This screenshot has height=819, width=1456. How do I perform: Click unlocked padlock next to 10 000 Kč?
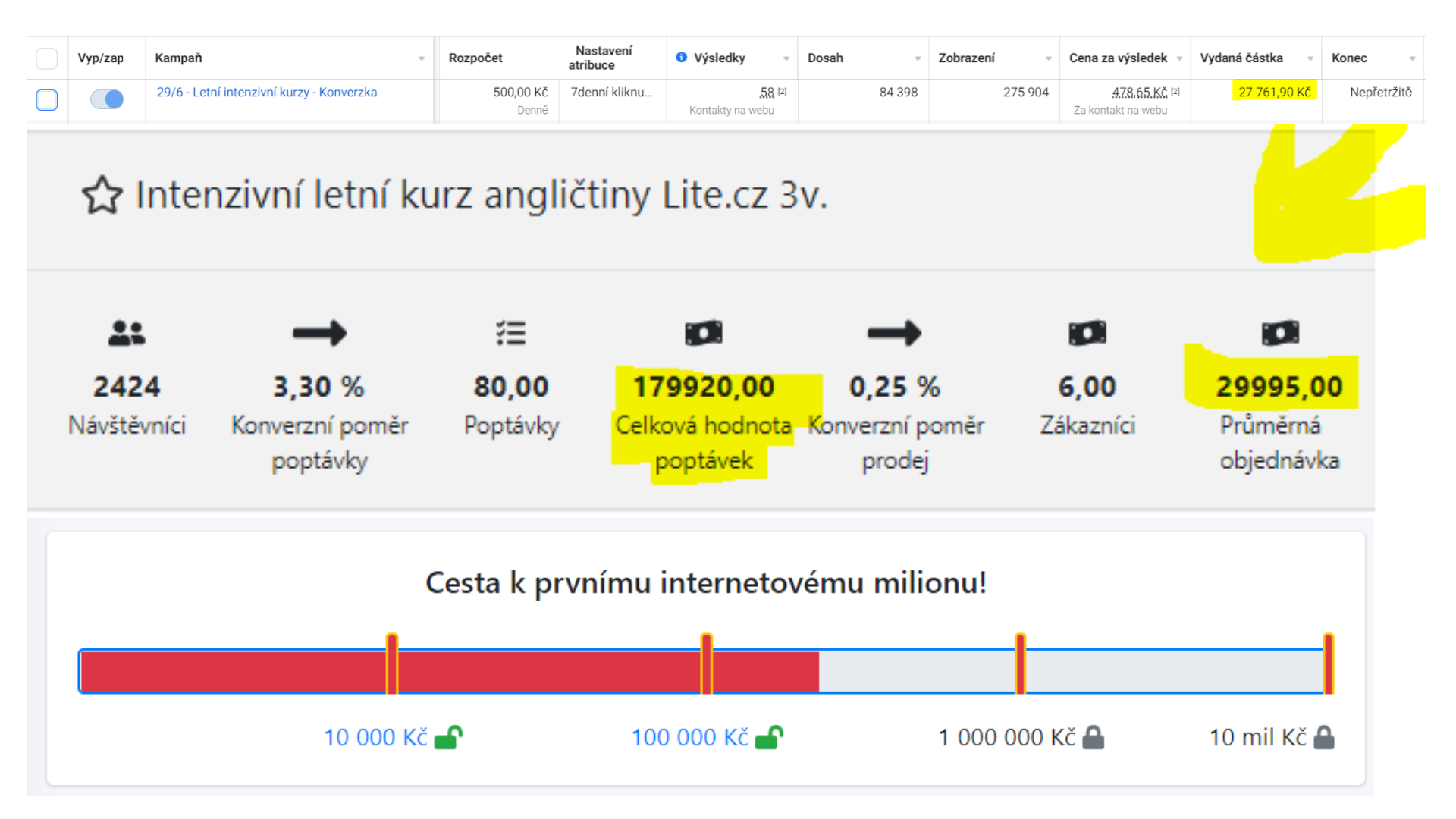tap(448, 737)
